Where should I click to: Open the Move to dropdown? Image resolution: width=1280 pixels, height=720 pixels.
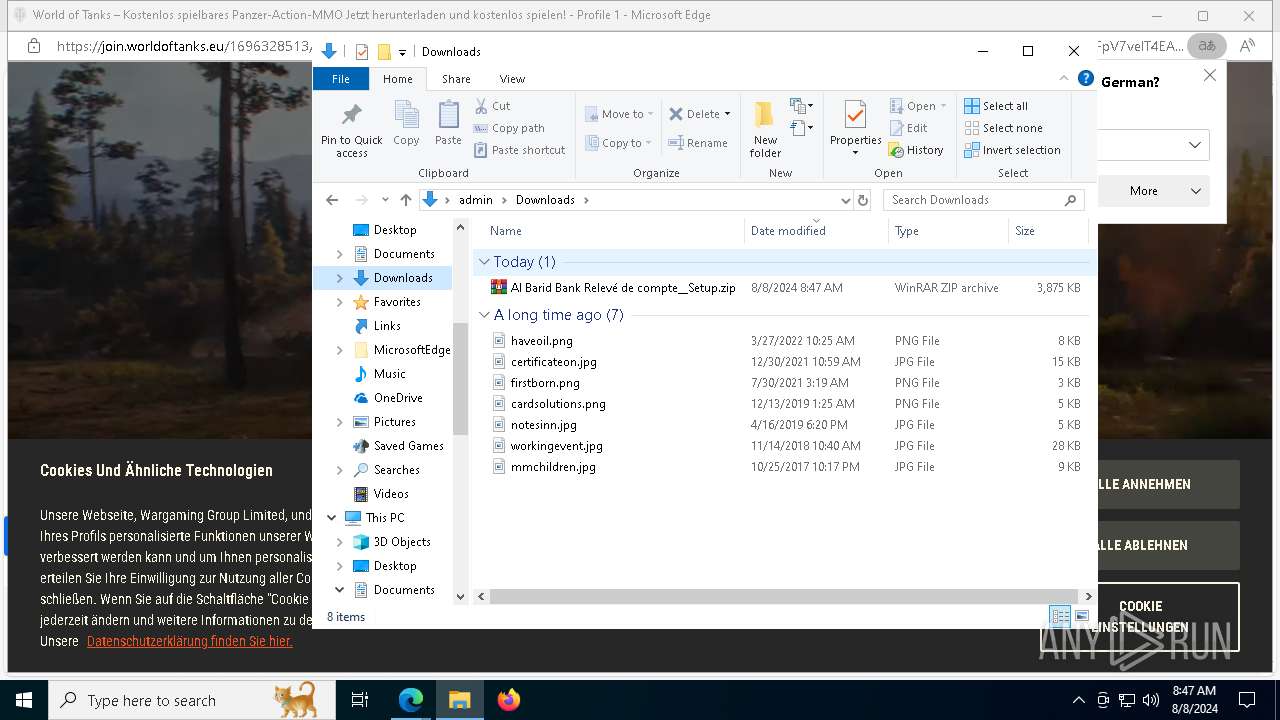click(x=619, y=114)
